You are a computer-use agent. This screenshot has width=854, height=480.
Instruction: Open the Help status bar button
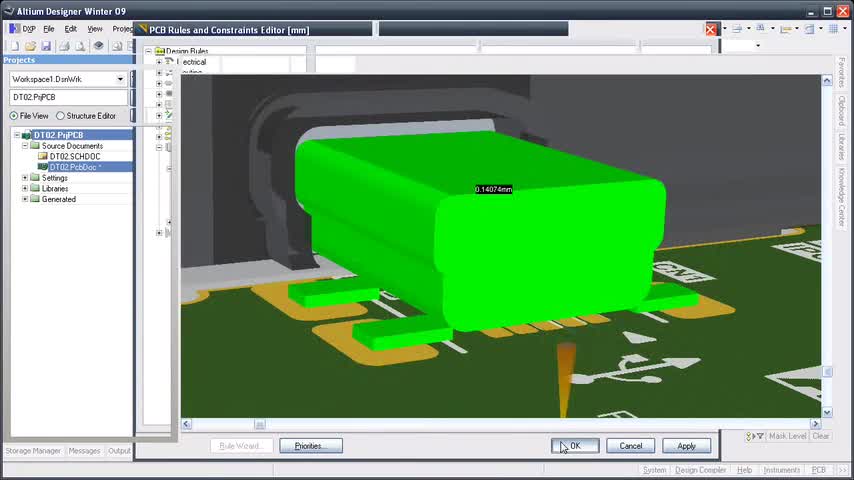pyautogui.click(x=745, y=470)
